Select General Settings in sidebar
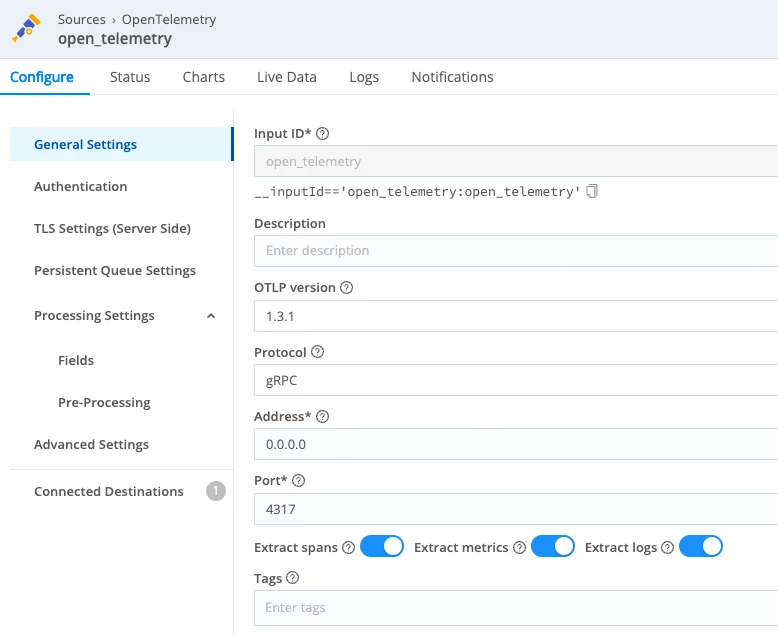 click(122, 144)
